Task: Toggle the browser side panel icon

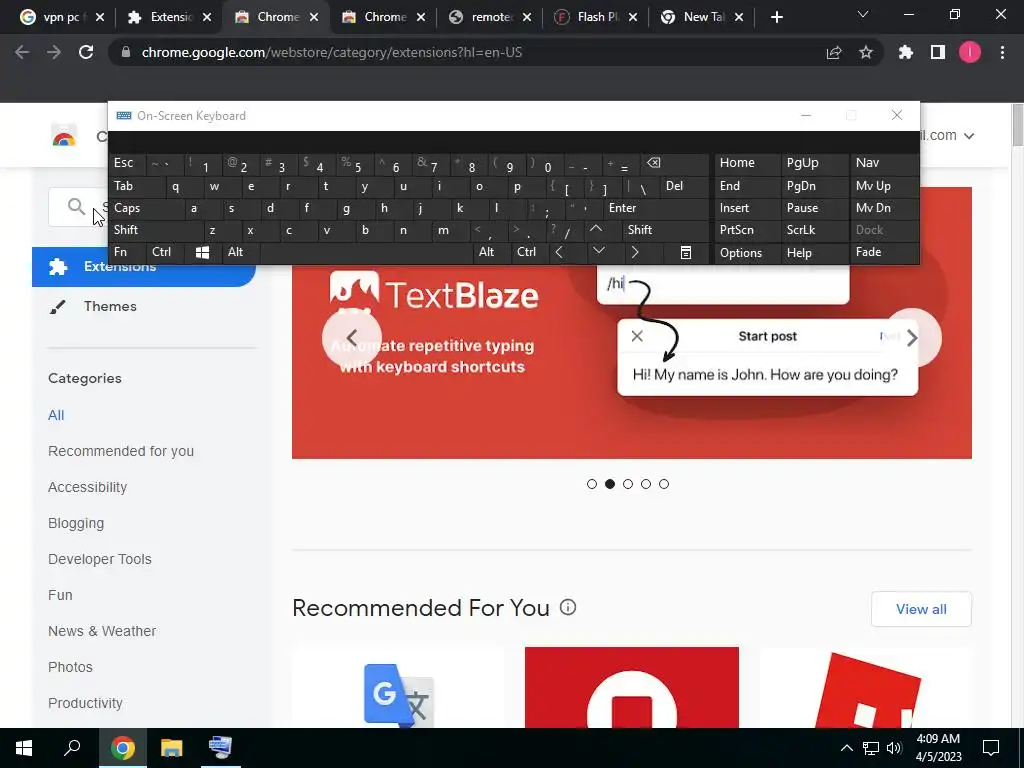Action: pyautogui.click(x=938, y=52)
